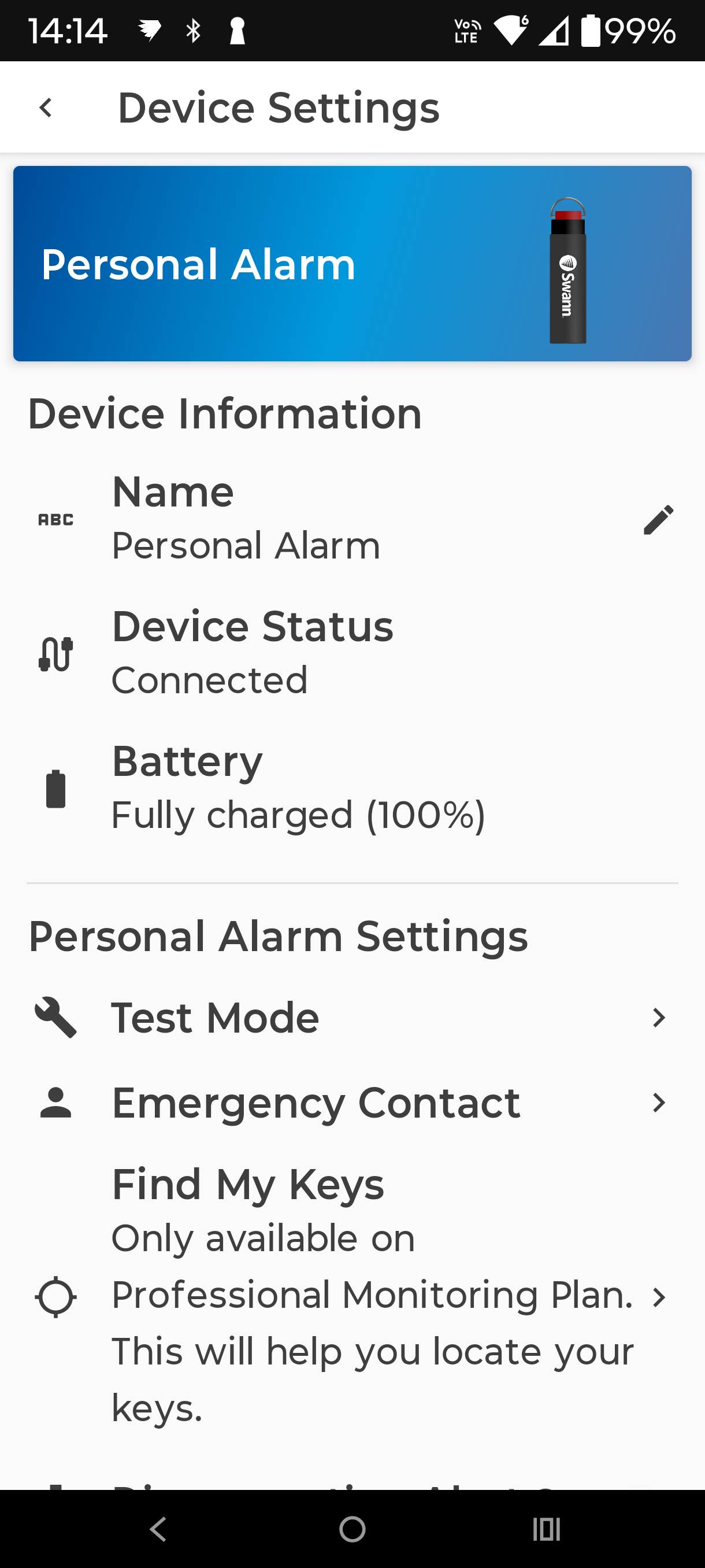The width and height of the screenshot is (705, 1568).
Task: Tap the Personal Alarm name value text
Action: (246, 545)
